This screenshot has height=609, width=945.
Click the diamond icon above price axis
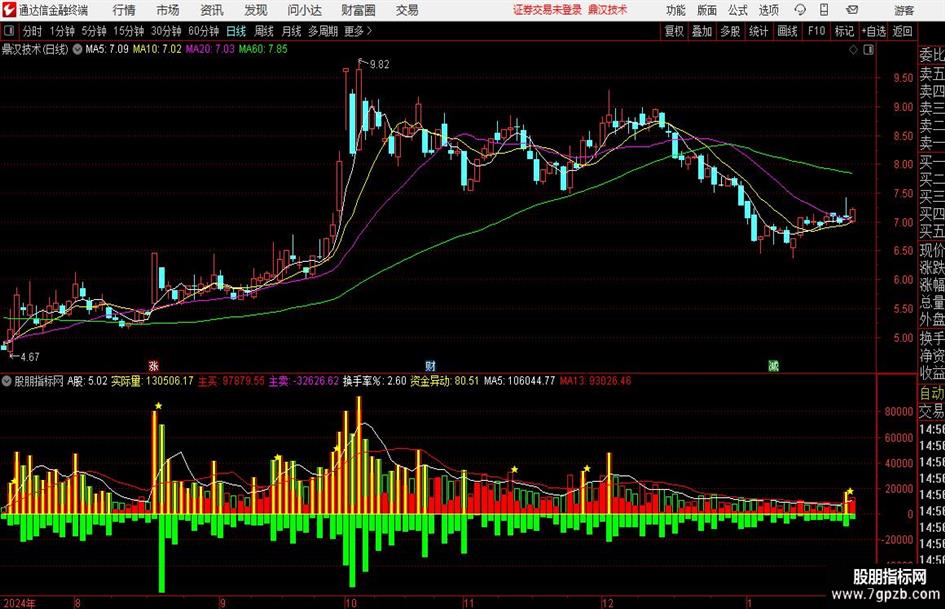pos(853,50)
